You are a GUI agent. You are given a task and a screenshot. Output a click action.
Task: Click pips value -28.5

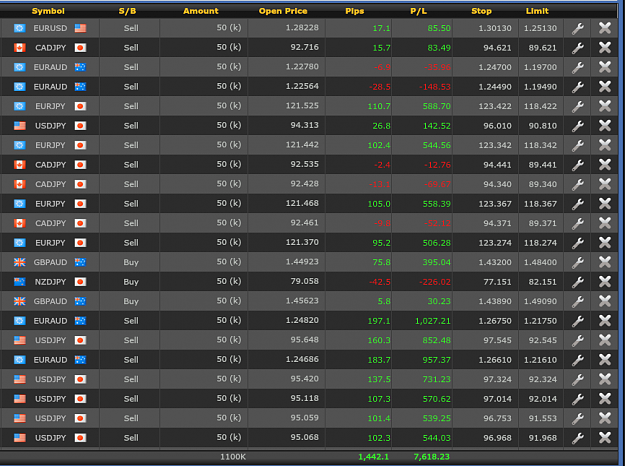[379, 87]
